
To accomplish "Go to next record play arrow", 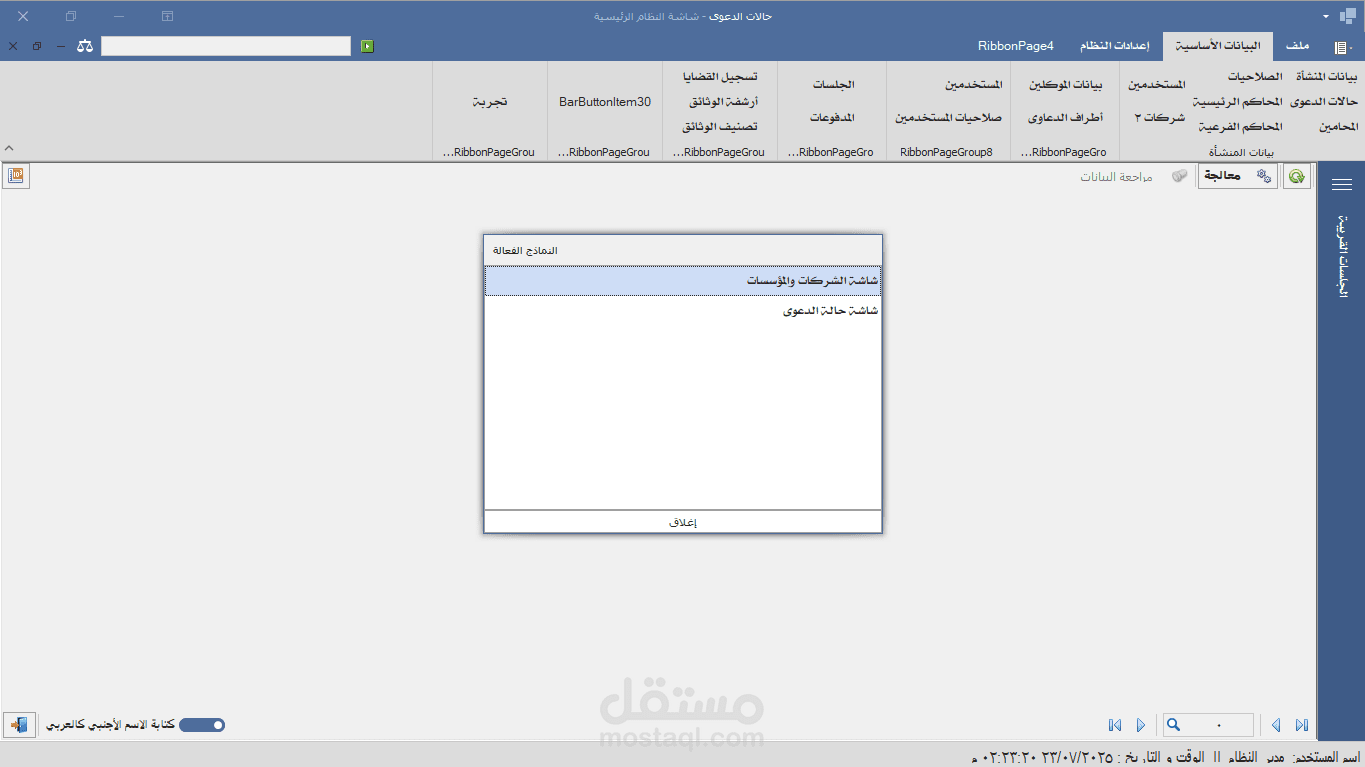I will point(1141,725).
